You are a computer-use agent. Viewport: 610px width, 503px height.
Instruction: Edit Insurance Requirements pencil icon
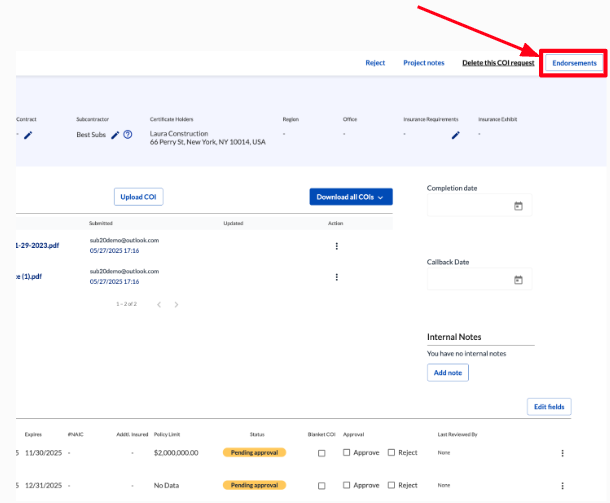[x=456, y=135]
